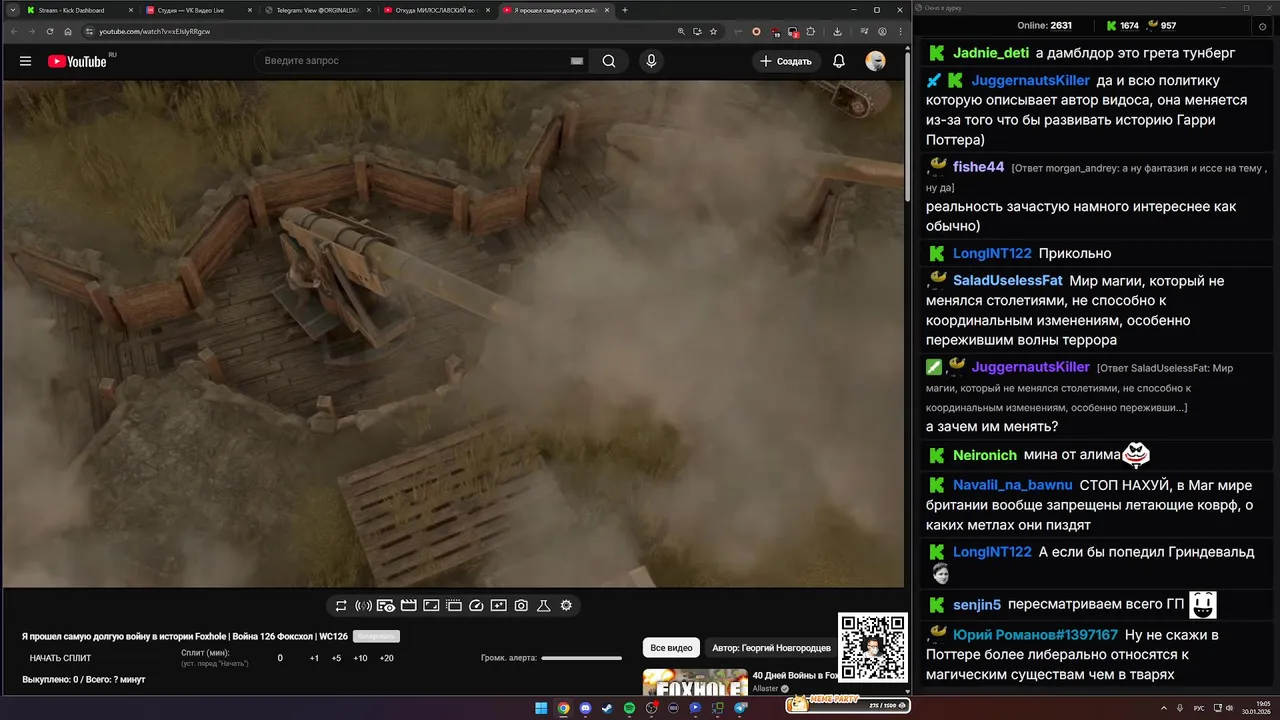Open the tab search dropdown arrow
Viewport: 1280px width, 720px height.
(12, 10)
